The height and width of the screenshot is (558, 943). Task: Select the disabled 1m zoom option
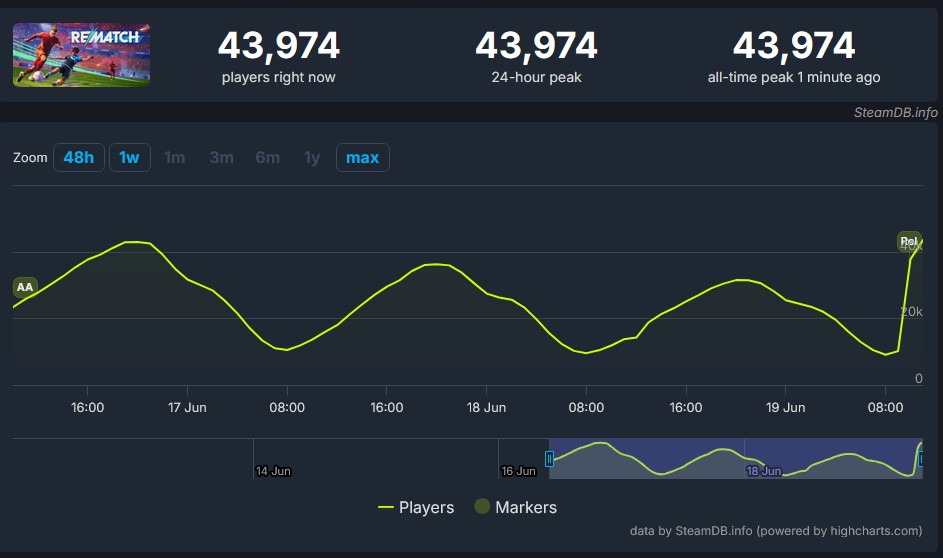click(x=175, y=158)
